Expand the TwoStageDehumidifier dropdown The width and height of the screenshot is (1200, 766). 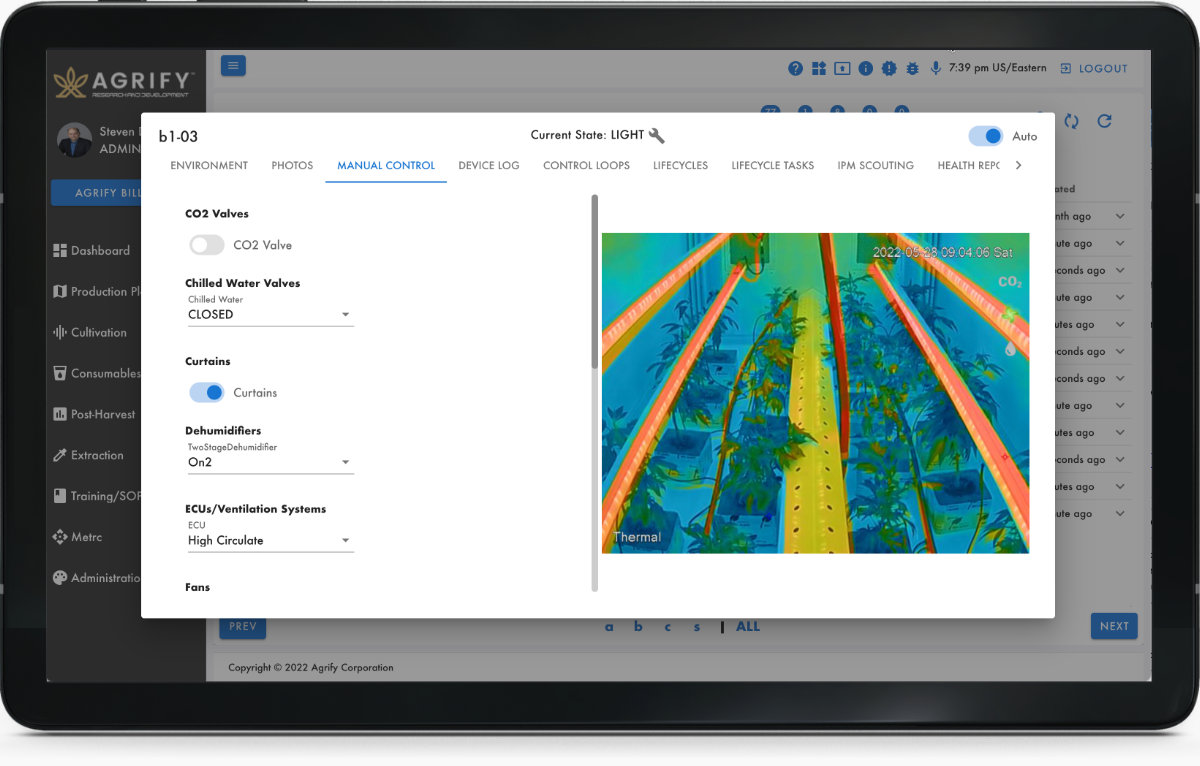click(x=270, y=462)
